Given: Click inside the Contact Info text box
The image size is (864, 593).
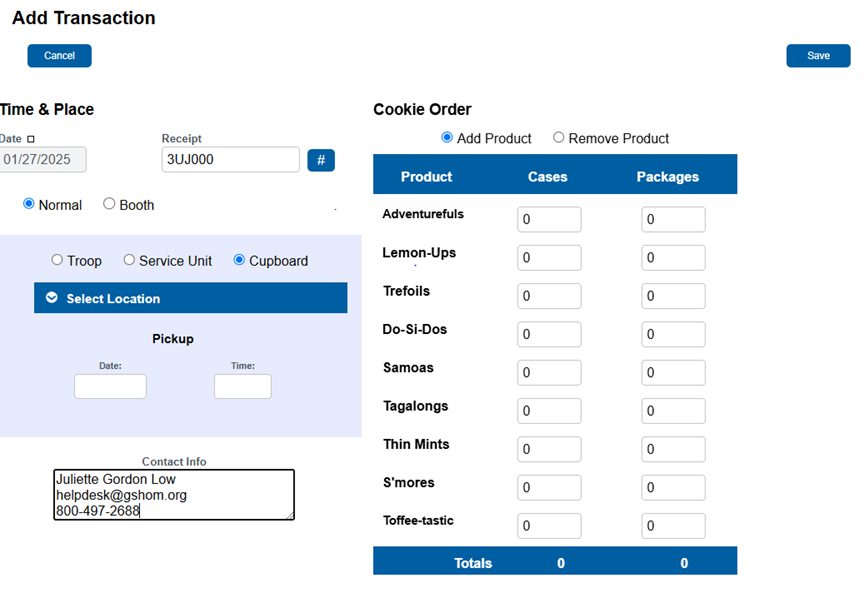Looking at the screenshot, I should pos(174,495).
